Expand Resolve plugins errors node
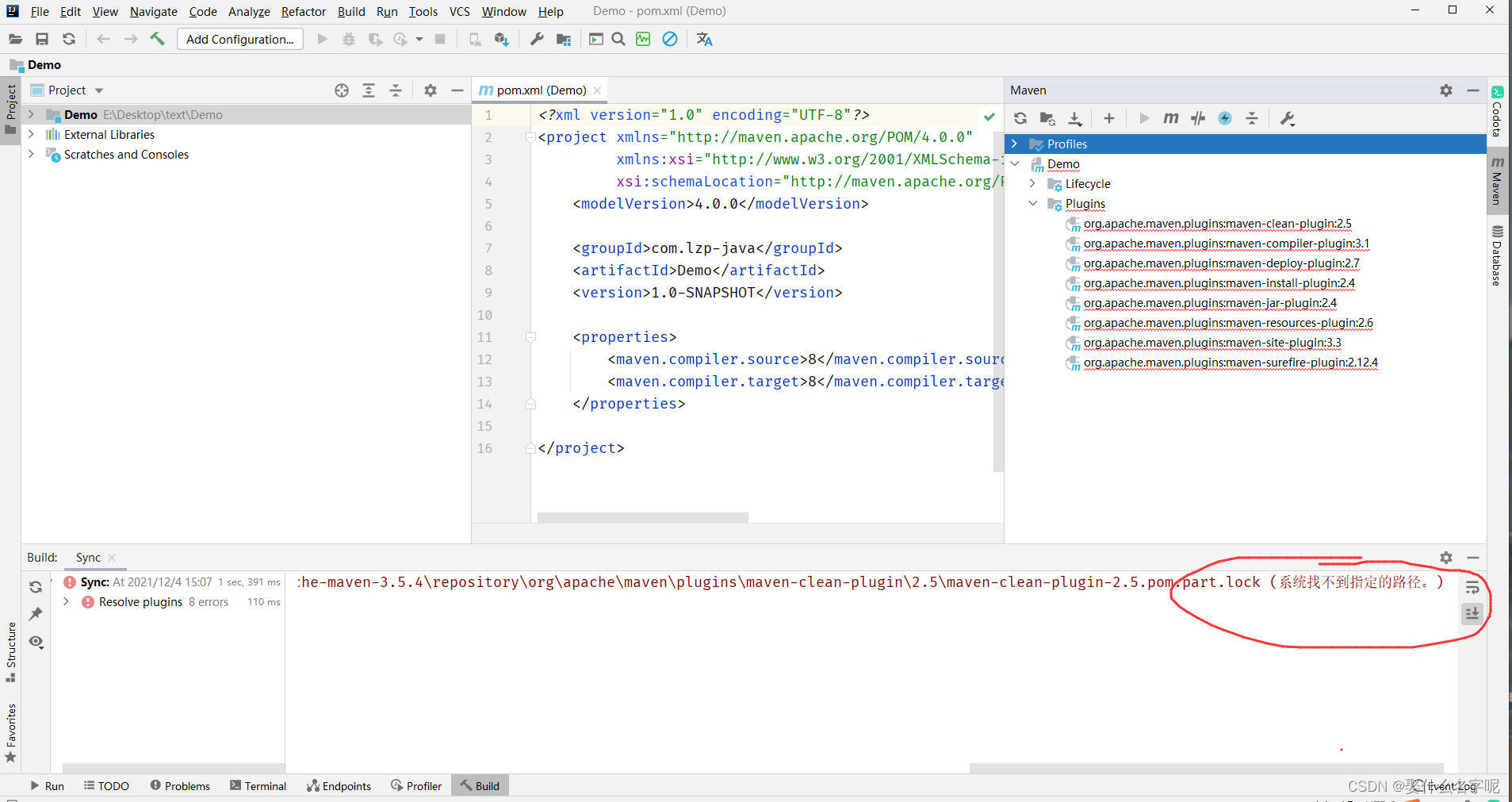The height and width of the screenshot is (802, 1512). pyautogui.click(x=66, y=601)
